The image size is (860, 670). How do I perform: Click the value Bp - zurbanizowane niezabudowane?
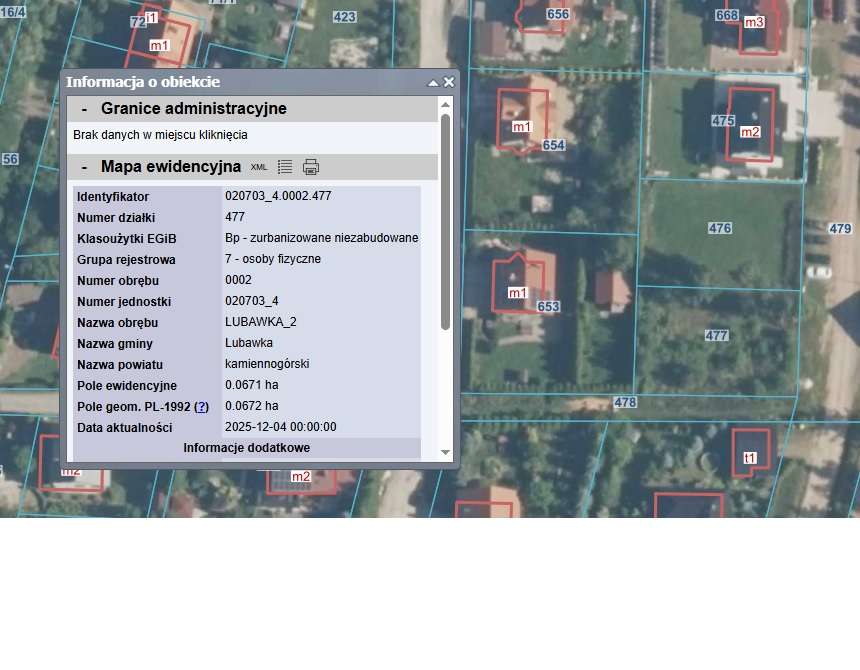tap(321, 238)
